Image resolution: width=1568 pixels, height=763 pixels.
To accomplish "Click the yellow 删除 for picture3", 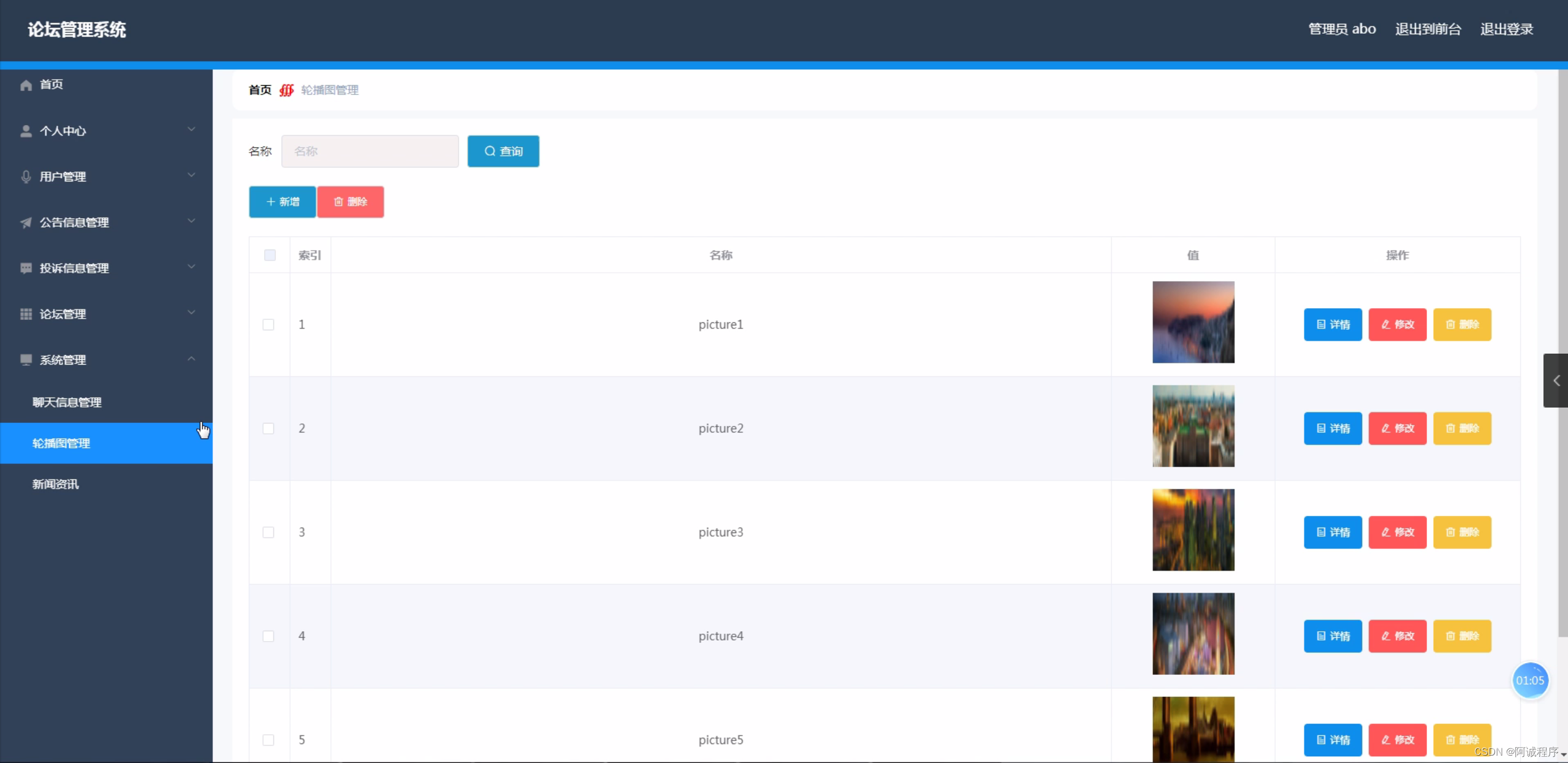I will [x=1462, y=532].
